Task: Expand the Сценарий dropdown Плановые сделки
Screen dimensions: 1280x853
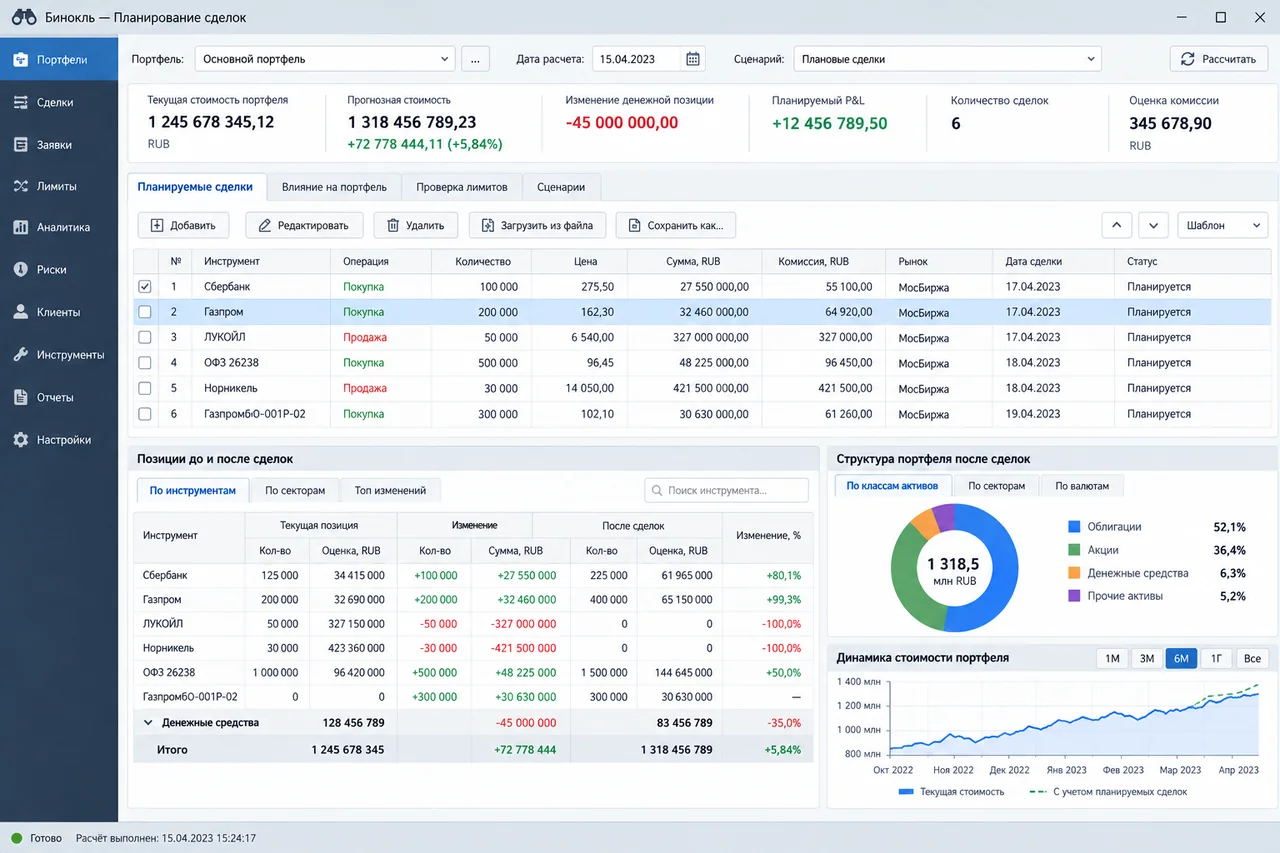Action: pyautogui.click(x=947, y=59)
